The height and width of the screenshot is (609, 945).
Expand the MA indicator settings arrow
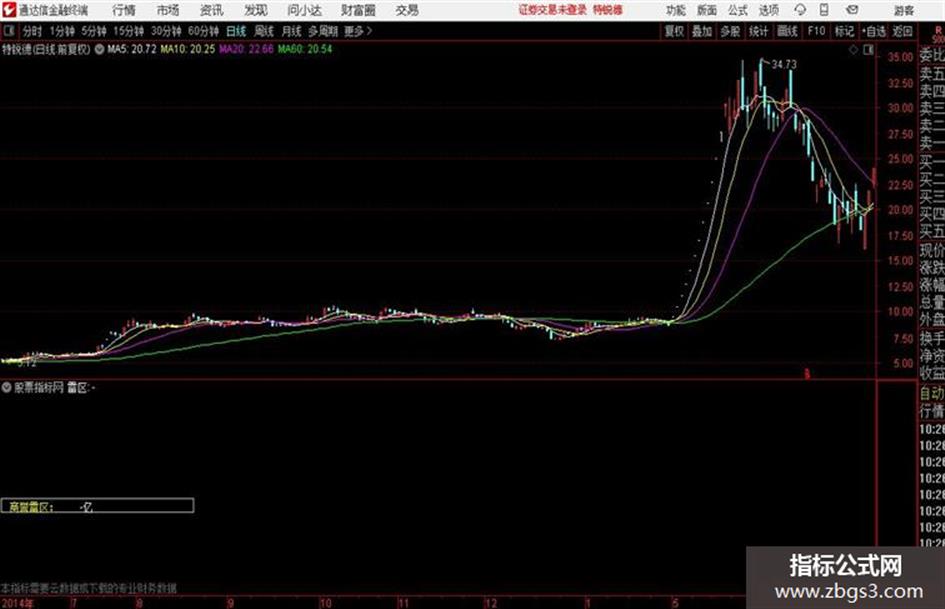(99, 49)
